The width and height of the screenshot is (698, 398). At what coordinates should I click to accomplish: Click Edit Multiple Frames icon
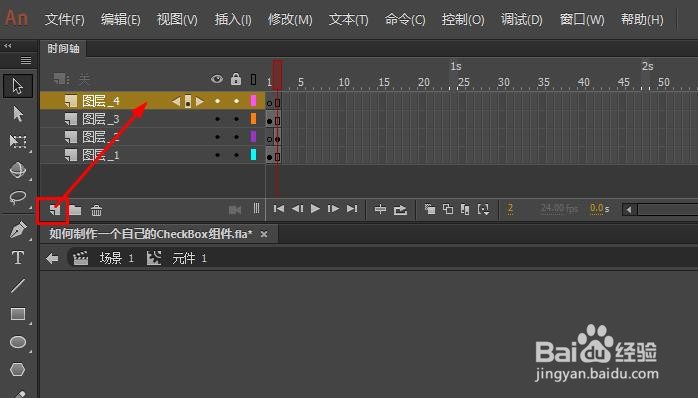point(465,209)
